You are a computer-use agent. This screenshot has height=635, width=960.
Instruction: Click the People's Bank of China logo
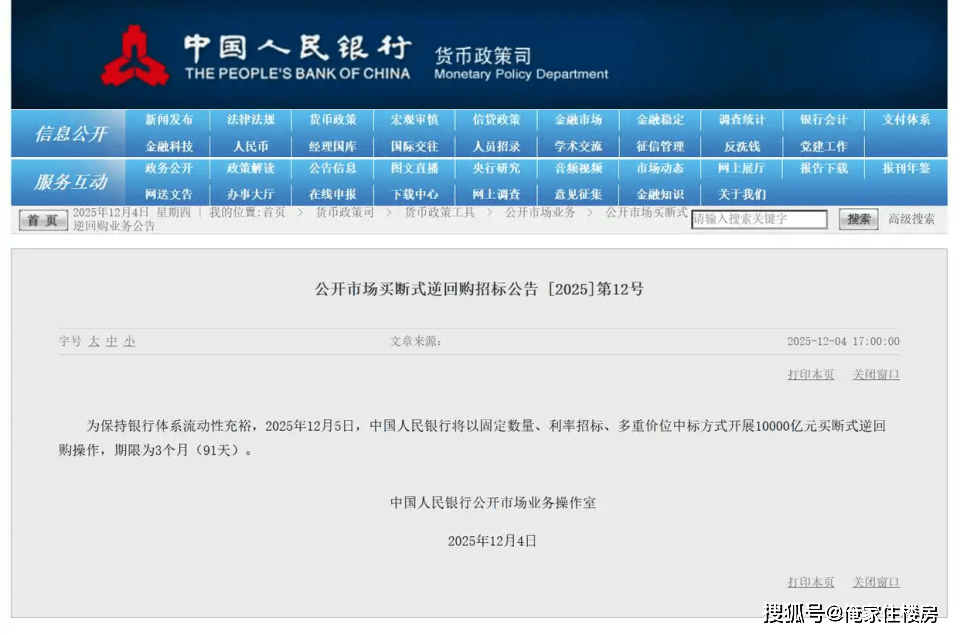[135, 57]
